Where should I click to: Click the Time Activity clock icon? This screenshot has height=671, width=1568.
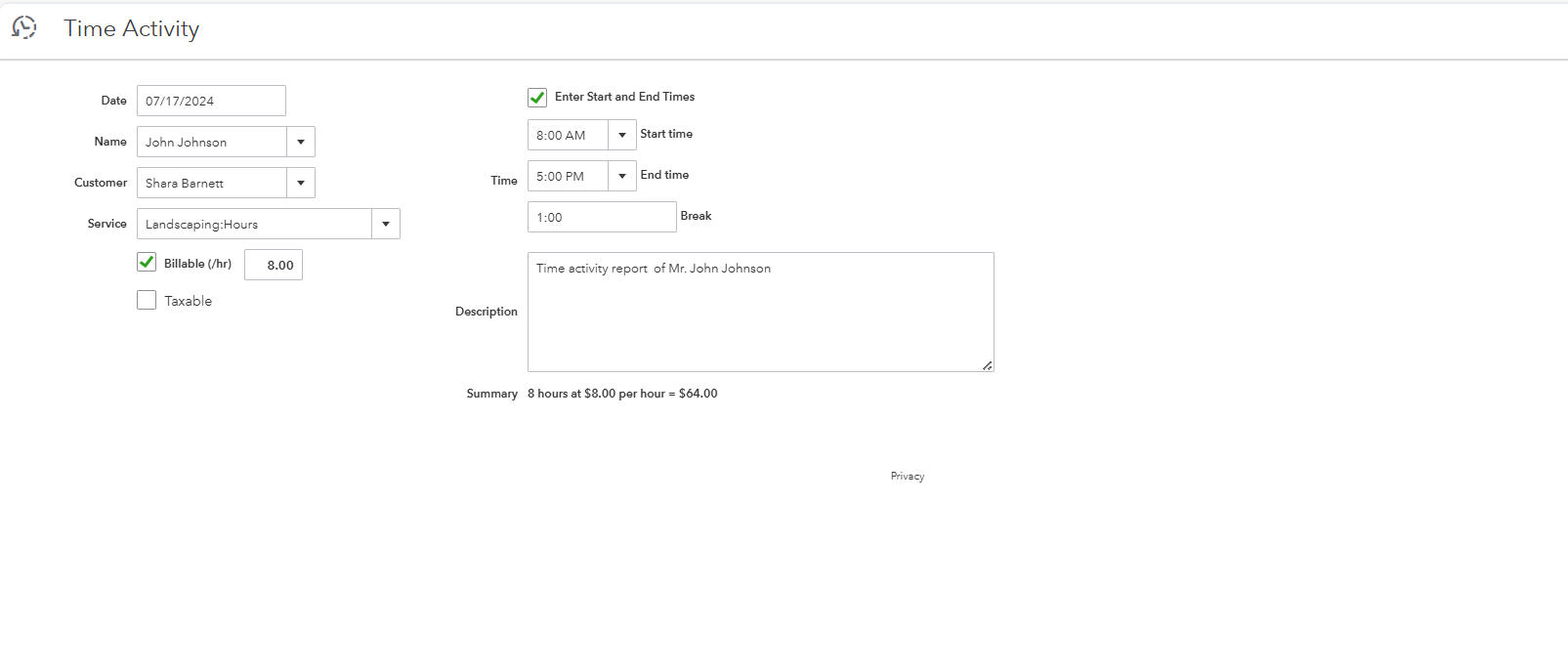click(24, 28)
